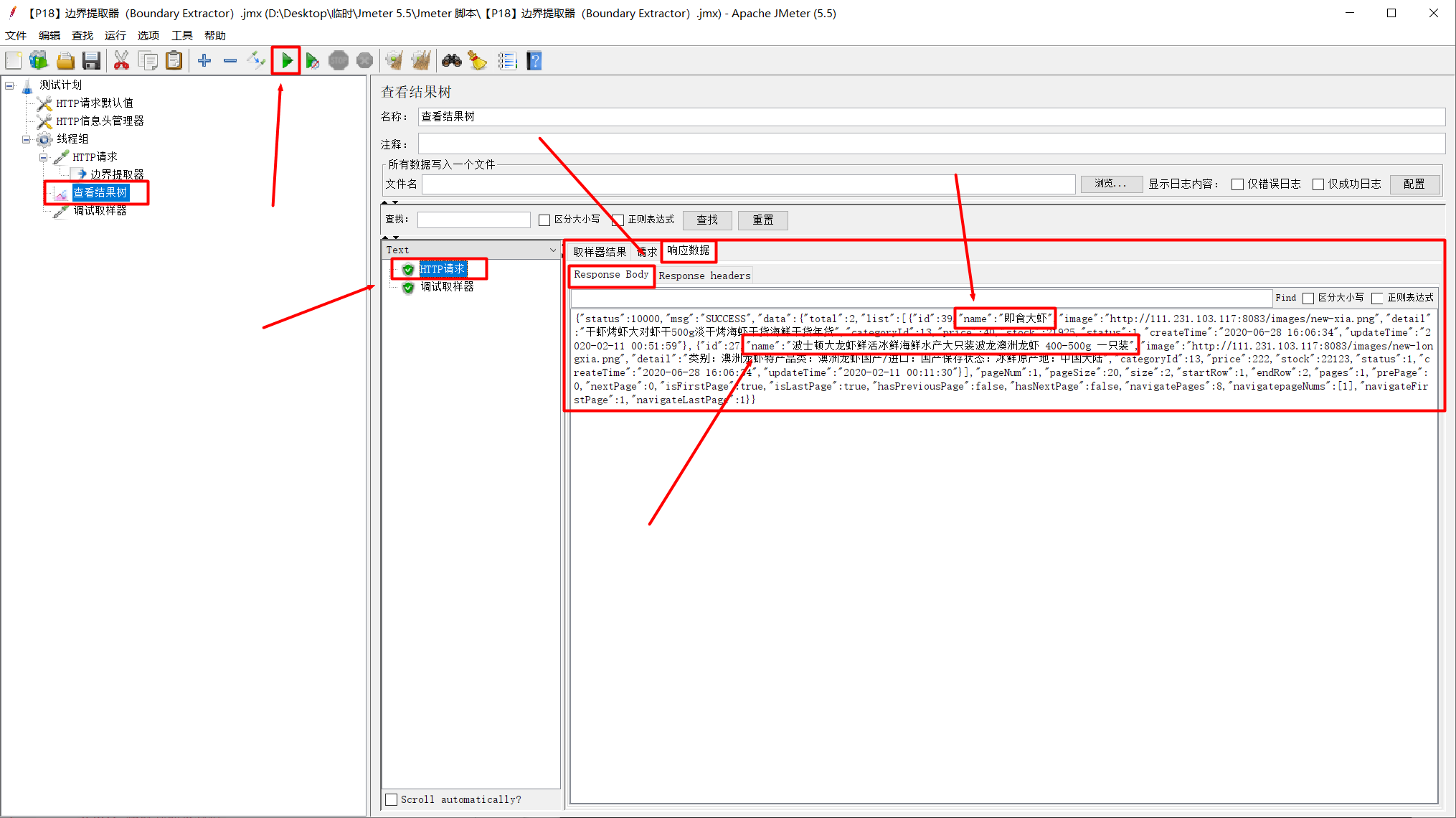1456x818 pixels.
Task: Toggle 正则表达式 checkbox beside 查找 button
Action: click(x=618, y=220)
